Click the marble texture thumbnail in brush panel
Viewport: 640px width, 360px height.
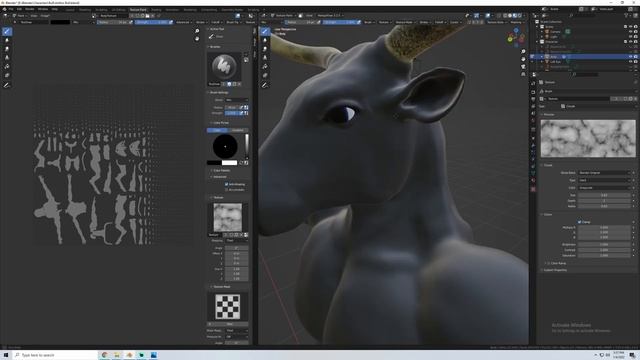coord(228,218)
